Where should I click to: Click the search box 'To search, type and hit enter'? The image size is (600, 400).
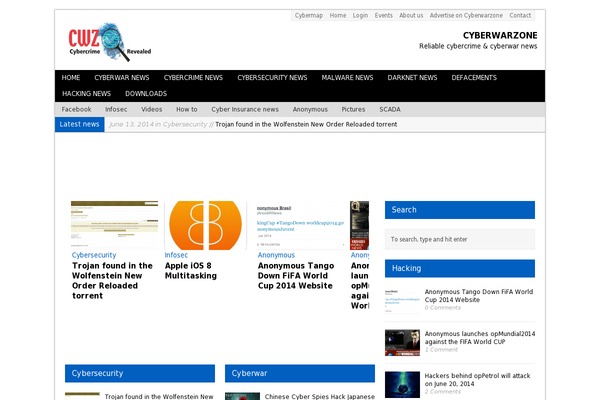coord(460,239)
